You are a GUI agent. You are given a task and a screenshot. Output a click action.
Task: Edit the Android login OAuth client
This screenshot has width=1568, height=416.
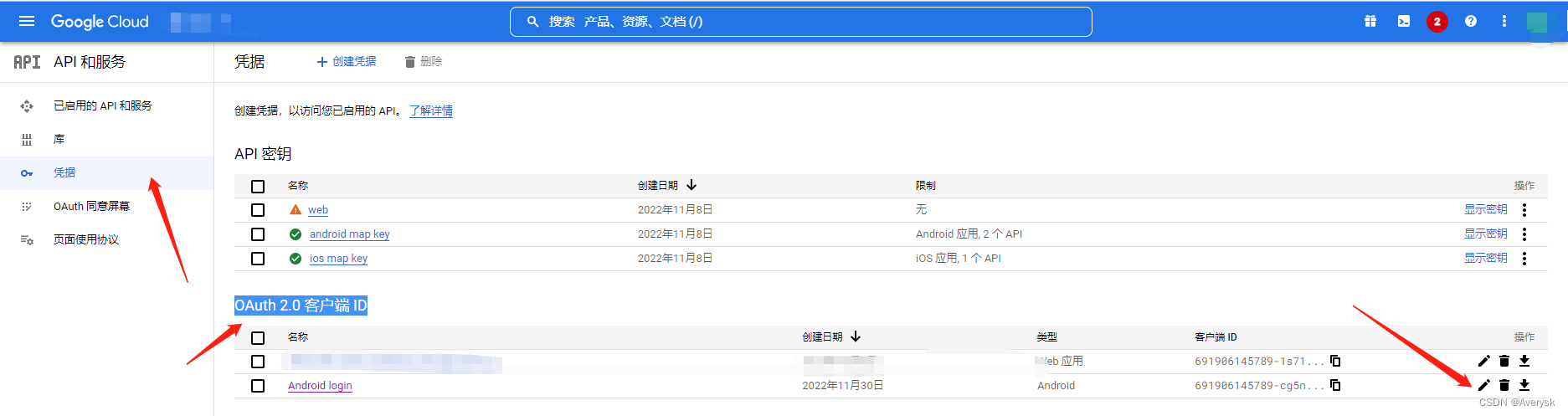[1484, 385]
